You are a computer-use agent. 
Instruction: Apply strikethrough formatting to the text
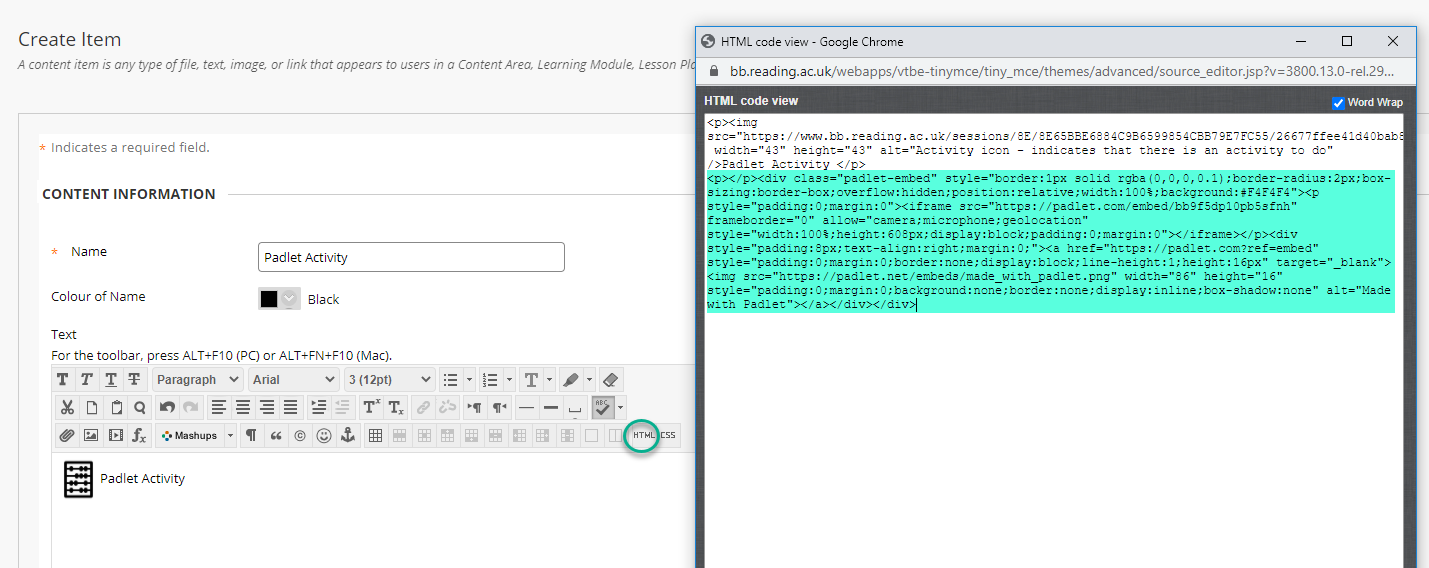pos(134,380)
